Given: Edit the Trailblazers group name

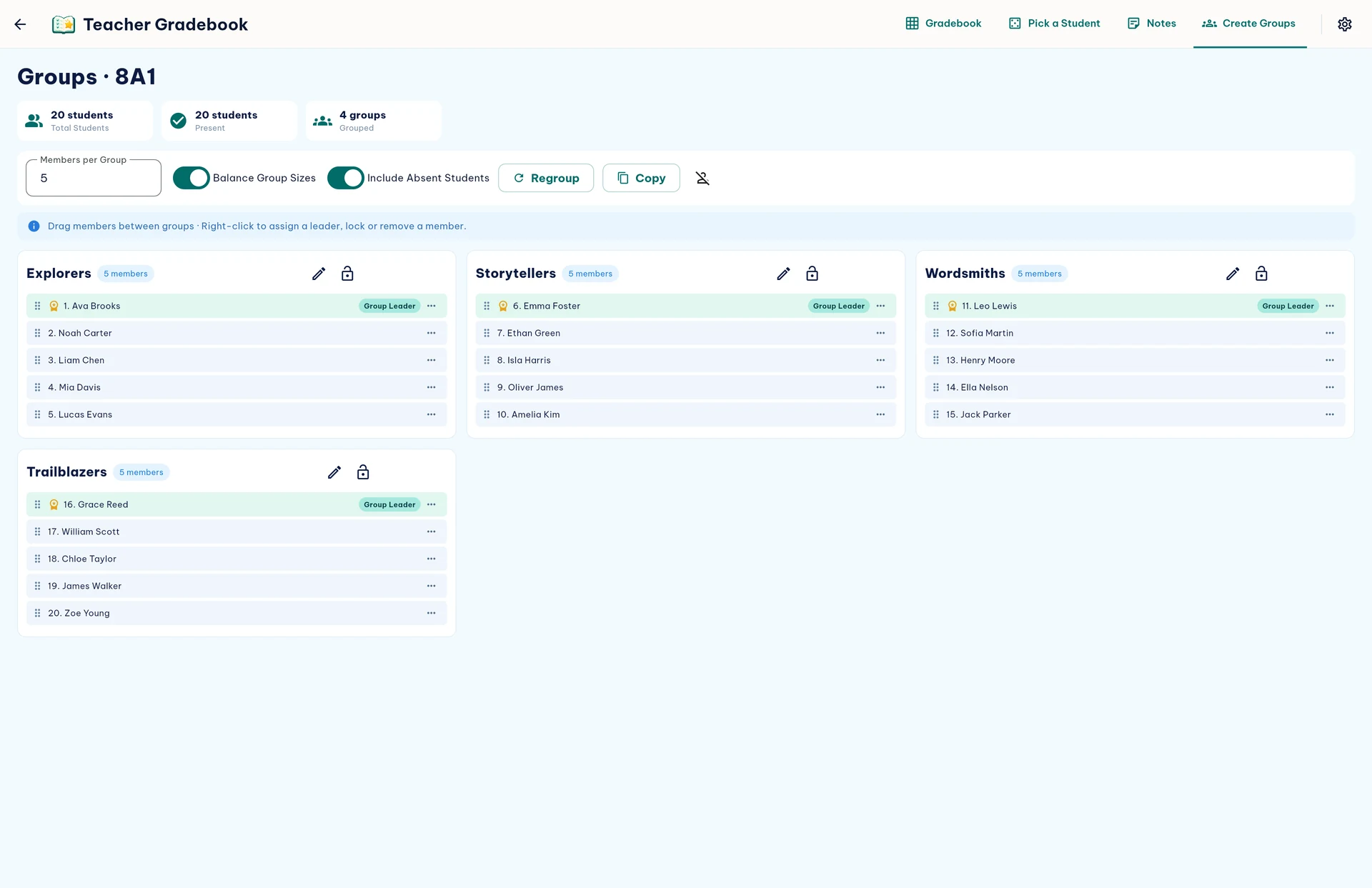Looking at the screenshot, I should point(334,472).
